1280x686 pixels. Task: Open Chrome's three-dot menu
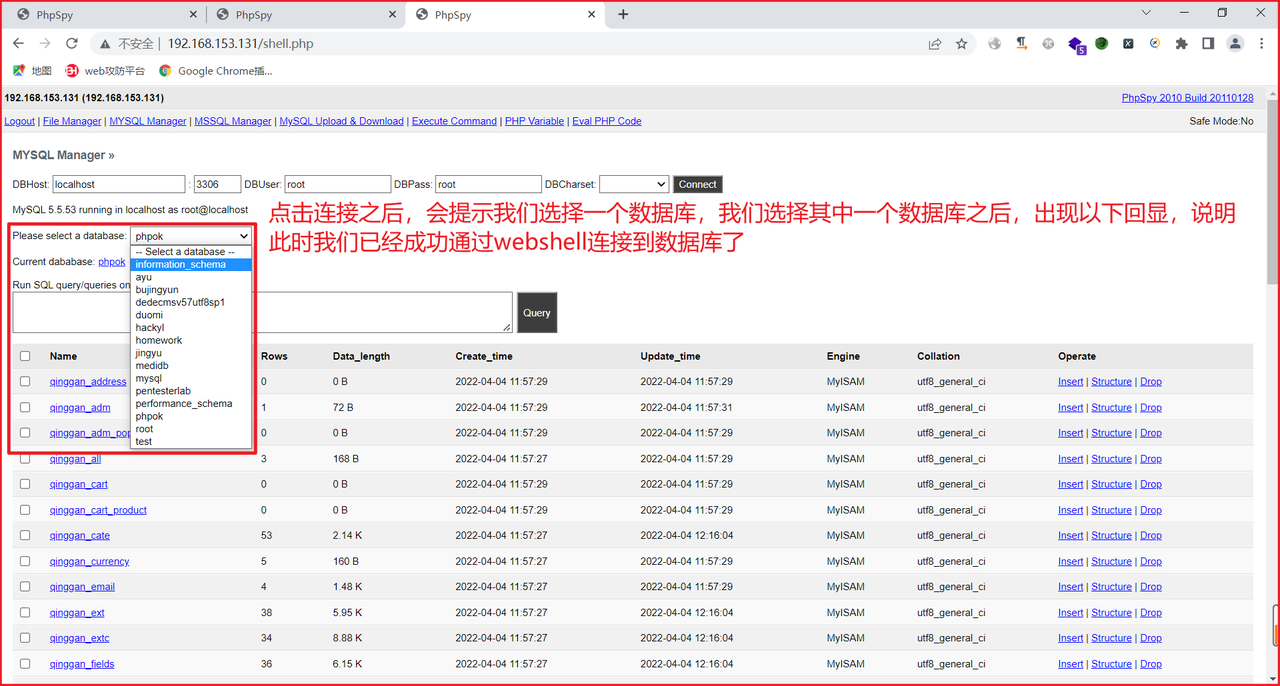click(x=1262, y=44)
